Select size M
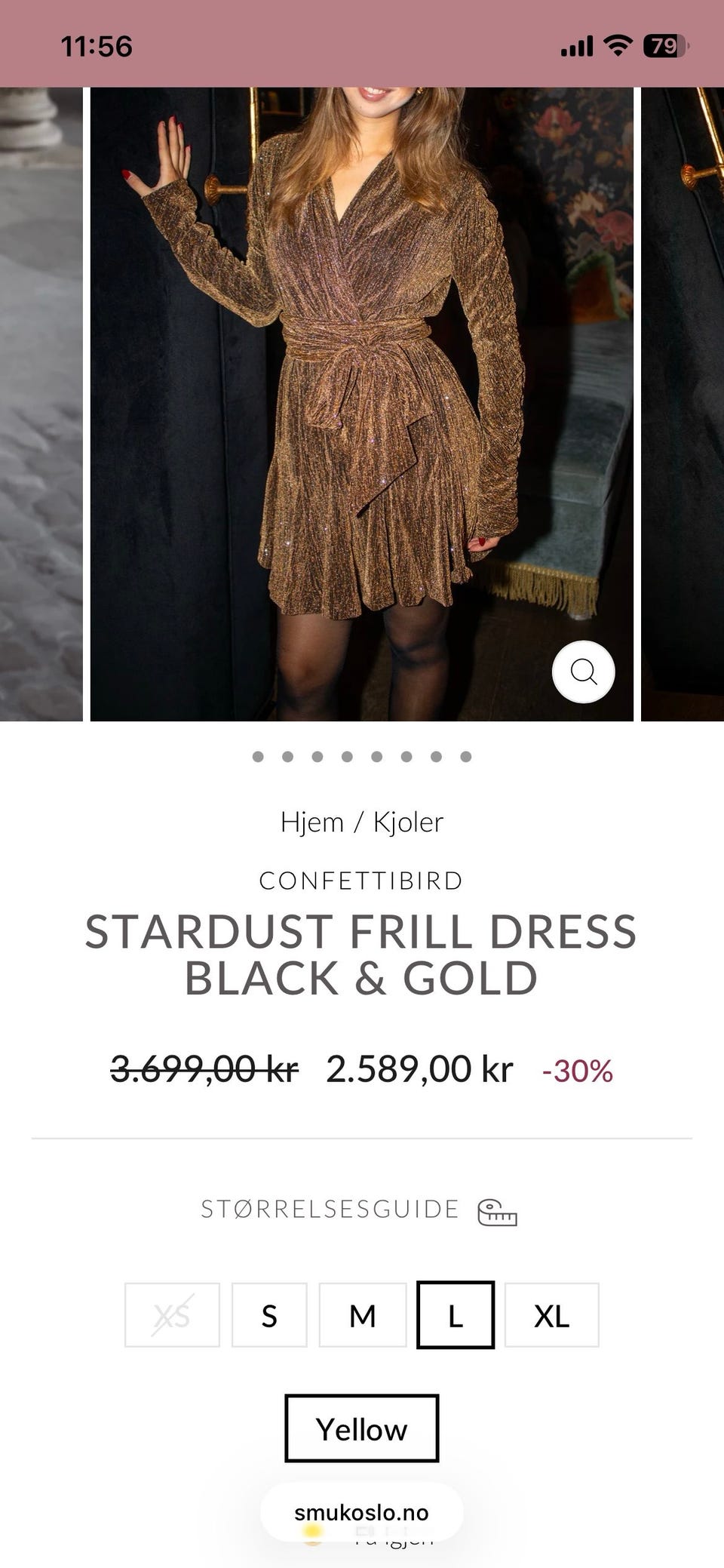This screenshot has width=724, height=1568. [x=363, y=1315]
